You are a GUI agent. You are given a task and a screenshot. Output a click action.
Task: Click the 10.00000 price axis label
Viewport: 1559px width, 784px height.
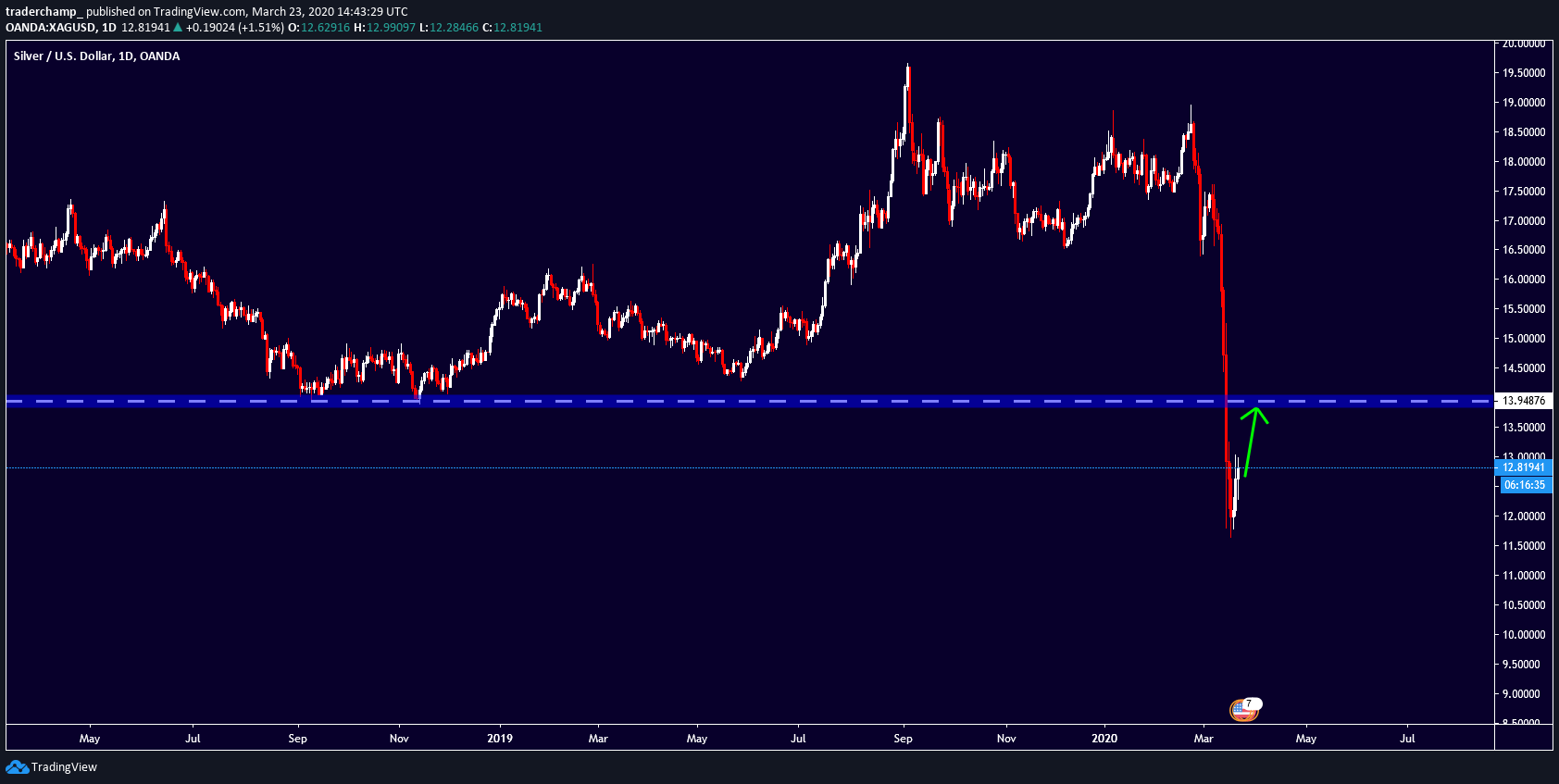pos(1524,635)
